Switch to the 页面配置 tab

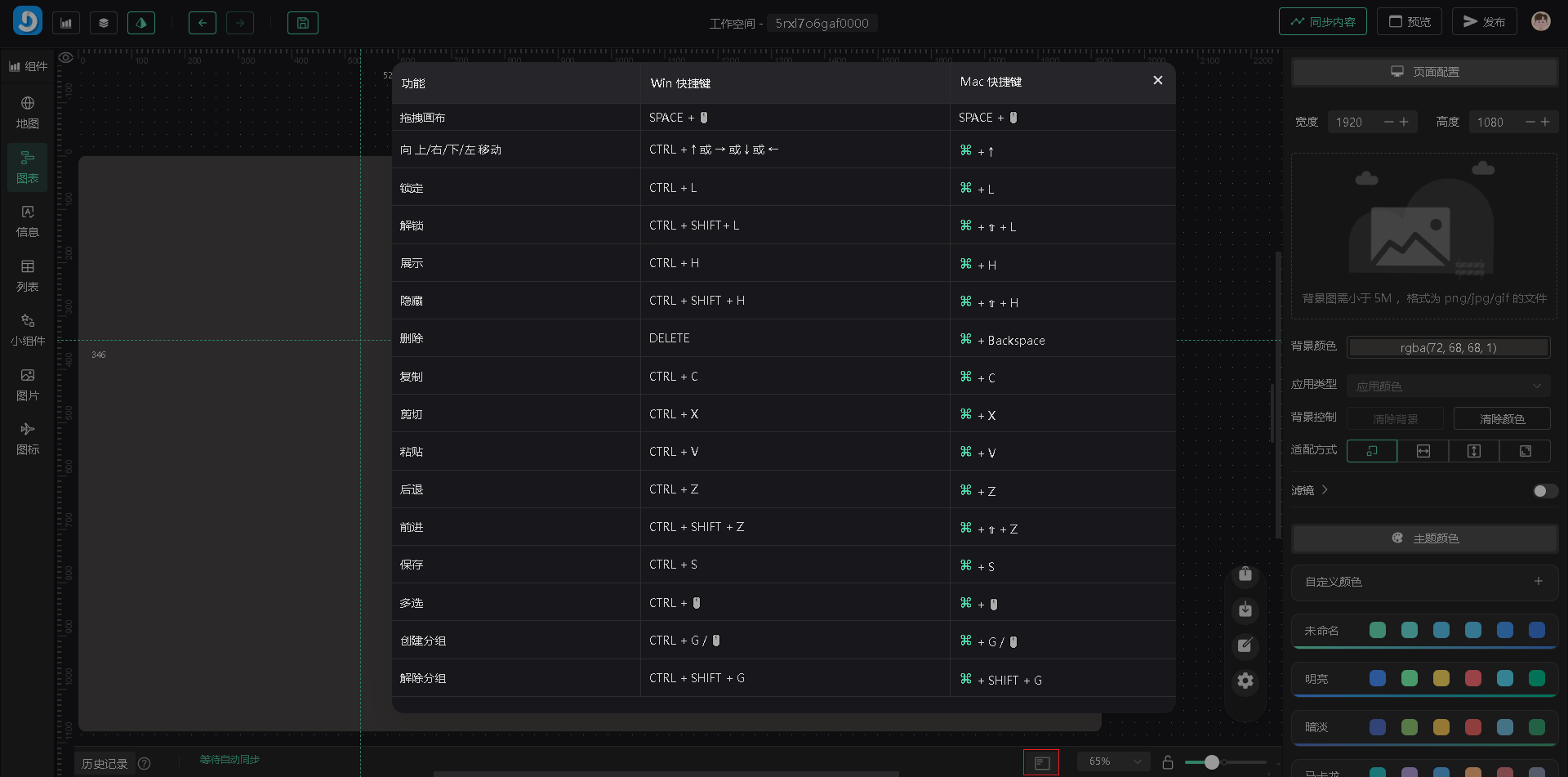(x=1424, y=72)
